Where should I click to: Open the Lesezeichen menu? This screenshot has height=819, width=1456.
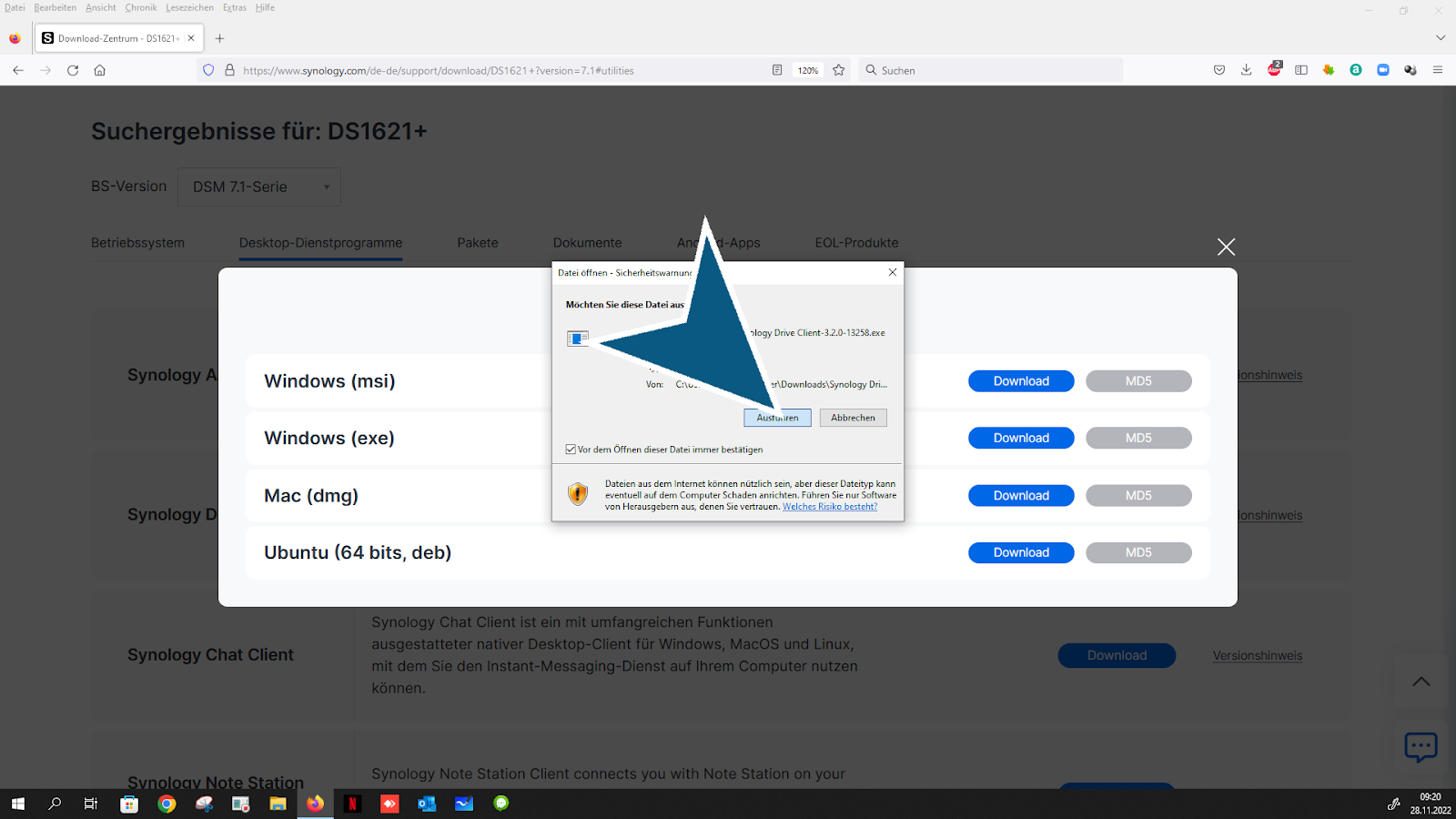pos(190,7)
